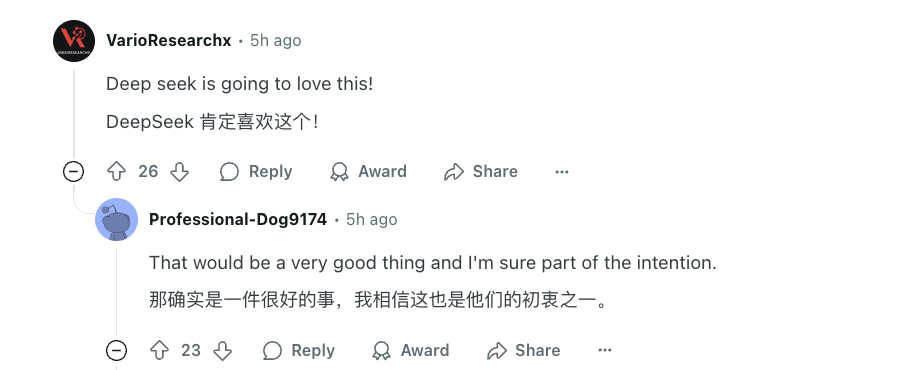The image size is (916, 370).
Task: Share Professional-Dog9174's reply
Action: tap(523, 350)
